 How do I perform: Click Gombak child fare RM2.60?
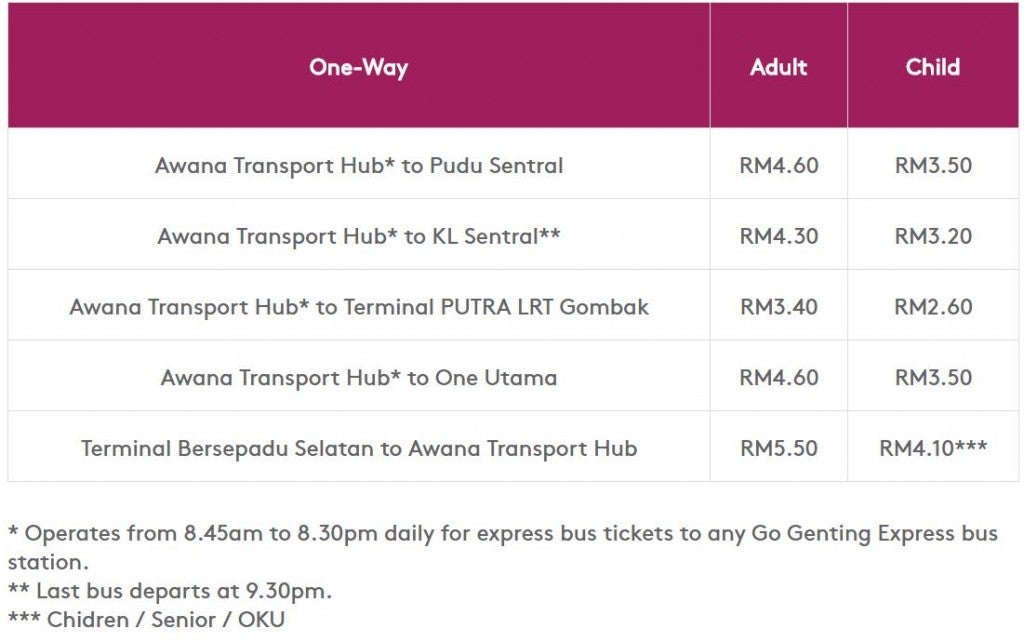tap(933, 306)
